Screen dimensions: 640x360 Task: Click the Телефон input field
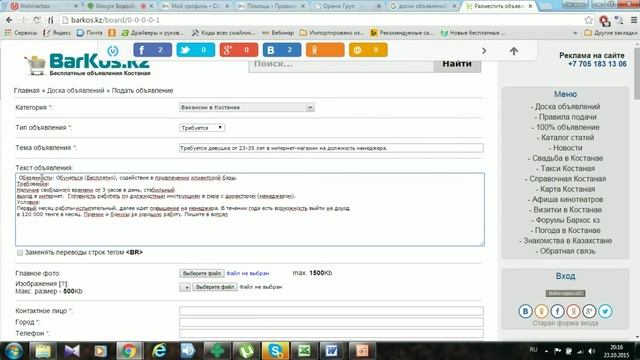(331, 333)
